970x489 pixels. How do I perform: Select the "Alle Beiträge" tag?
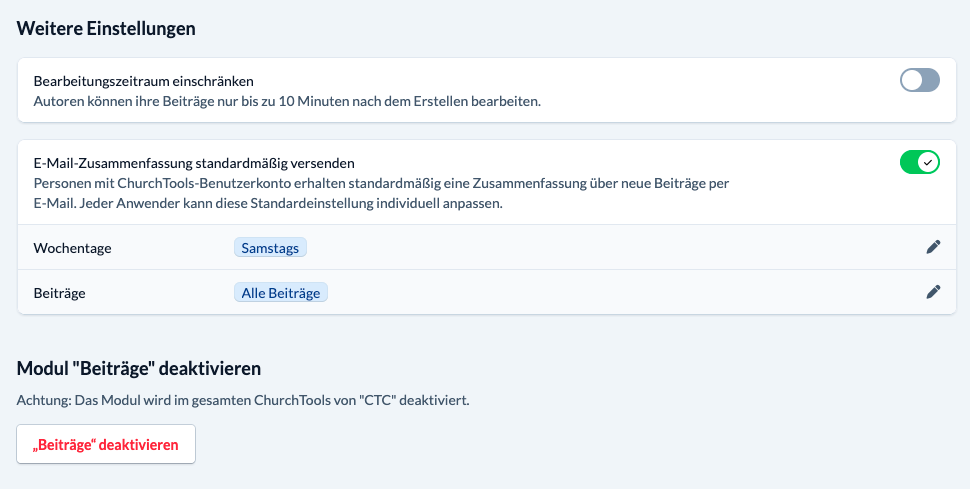point(281,293)
